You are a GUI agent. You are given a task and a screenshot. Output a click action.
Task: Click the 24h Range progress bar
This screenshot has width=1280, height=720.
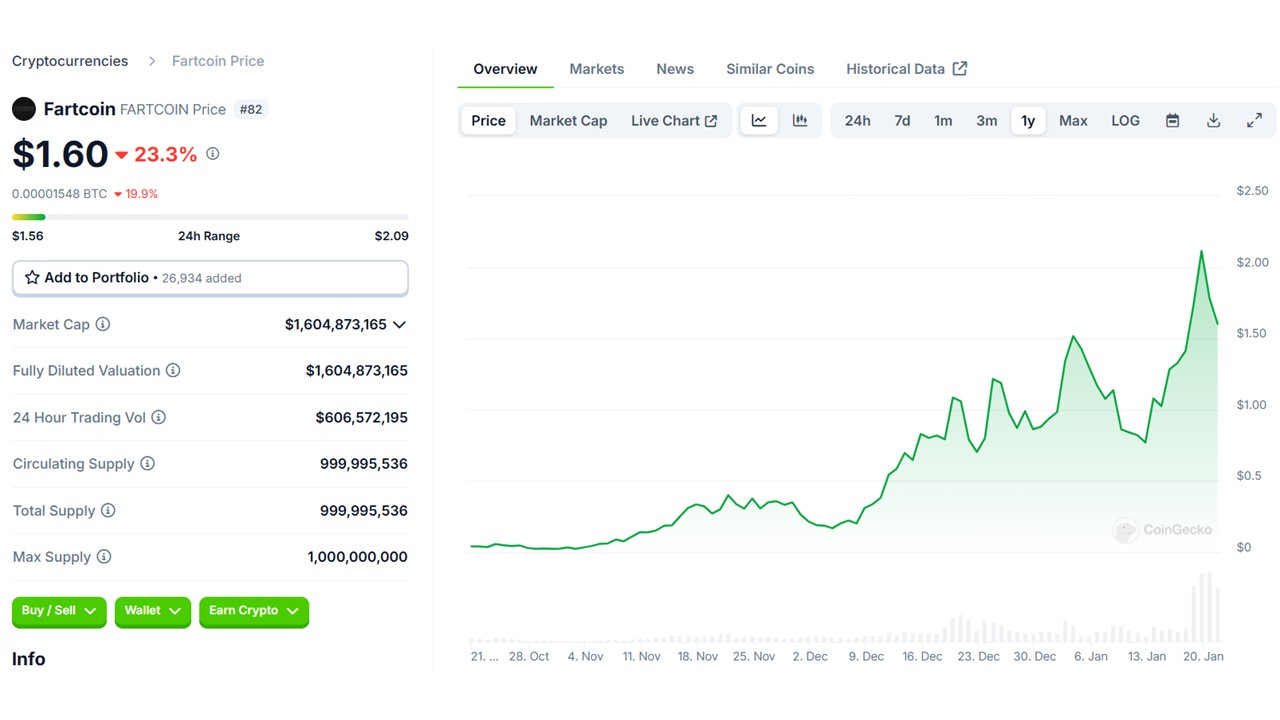(x=210, y=217)
